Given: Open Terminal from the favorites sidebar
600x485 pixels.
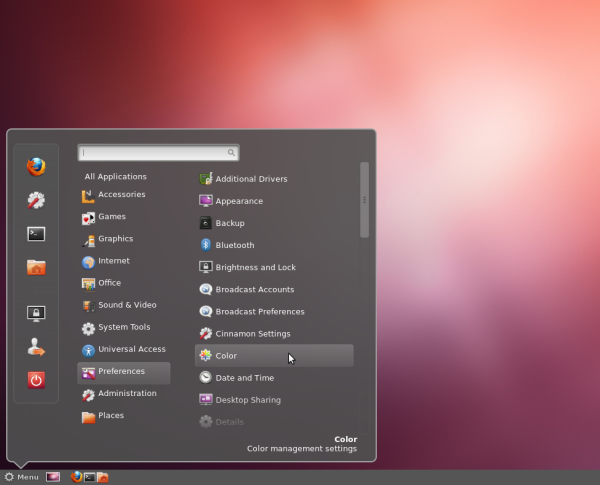Looking at the screenshot, I should 36,234.
